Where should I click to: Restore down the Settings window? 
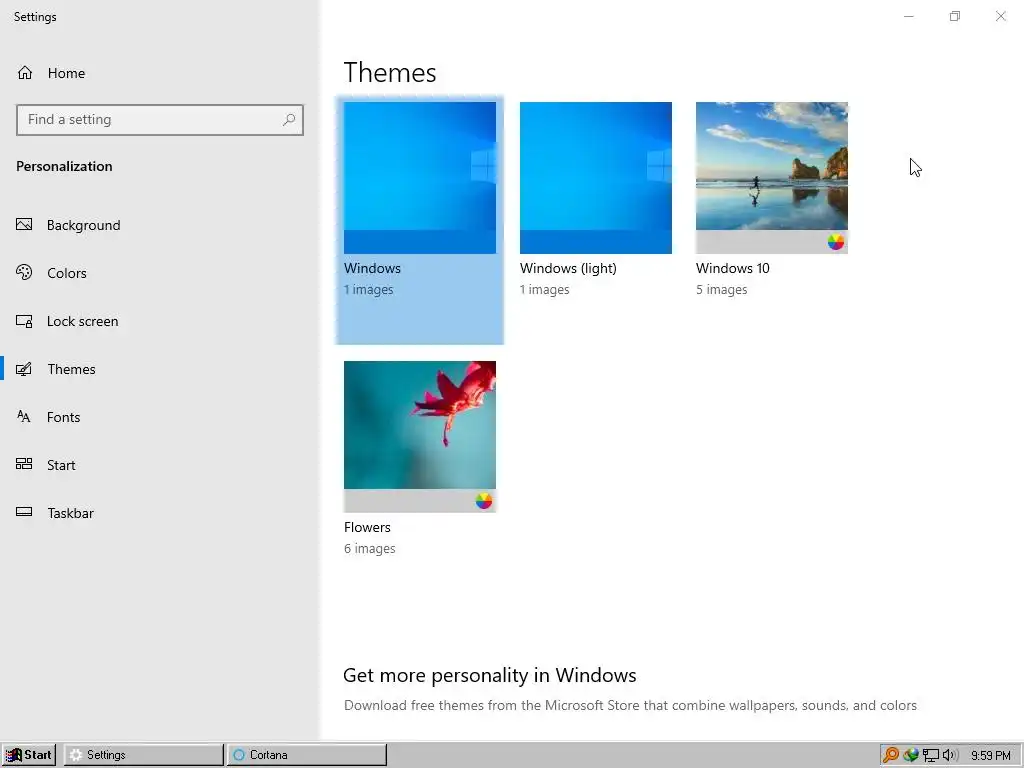pos(955,16)
